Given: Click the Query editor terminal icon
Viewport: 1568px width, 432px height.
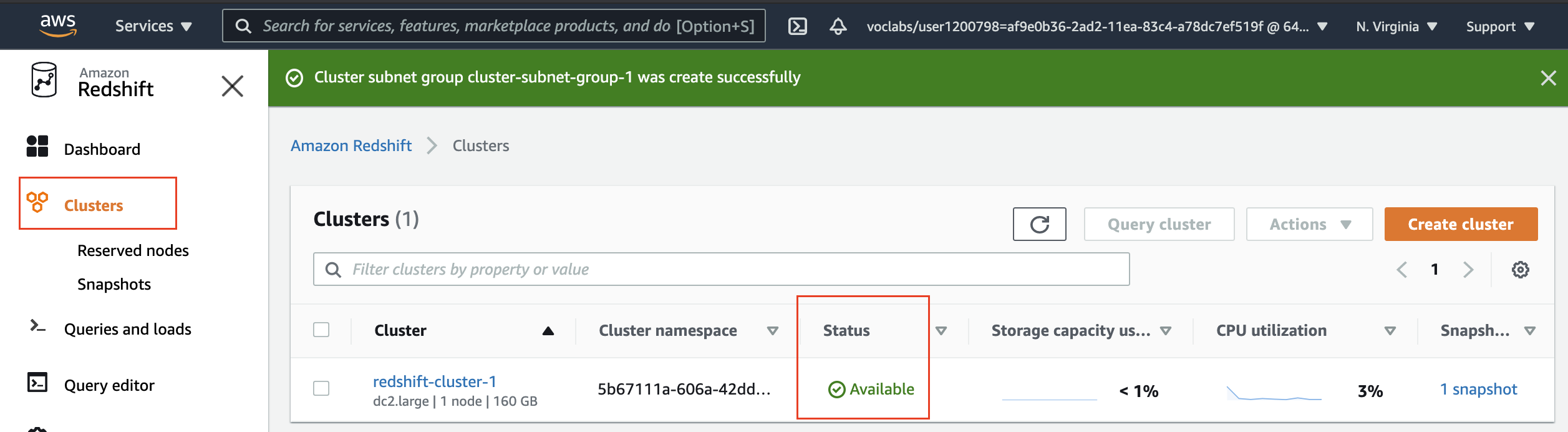Looking at the screenshot, I should point(37,382).
